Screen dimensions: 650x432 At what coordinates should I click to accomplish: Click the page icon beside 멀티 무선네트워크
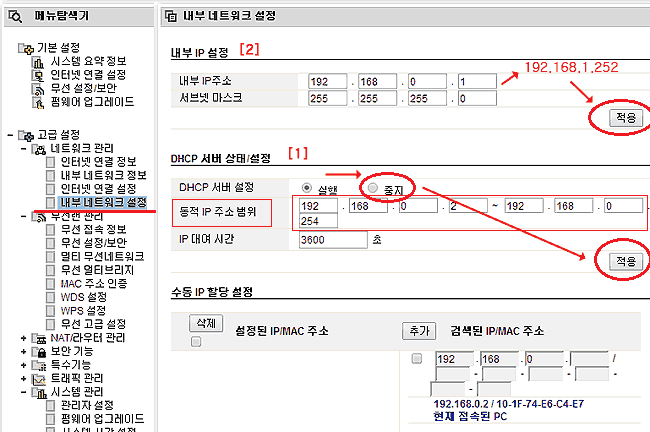point(51,257)
